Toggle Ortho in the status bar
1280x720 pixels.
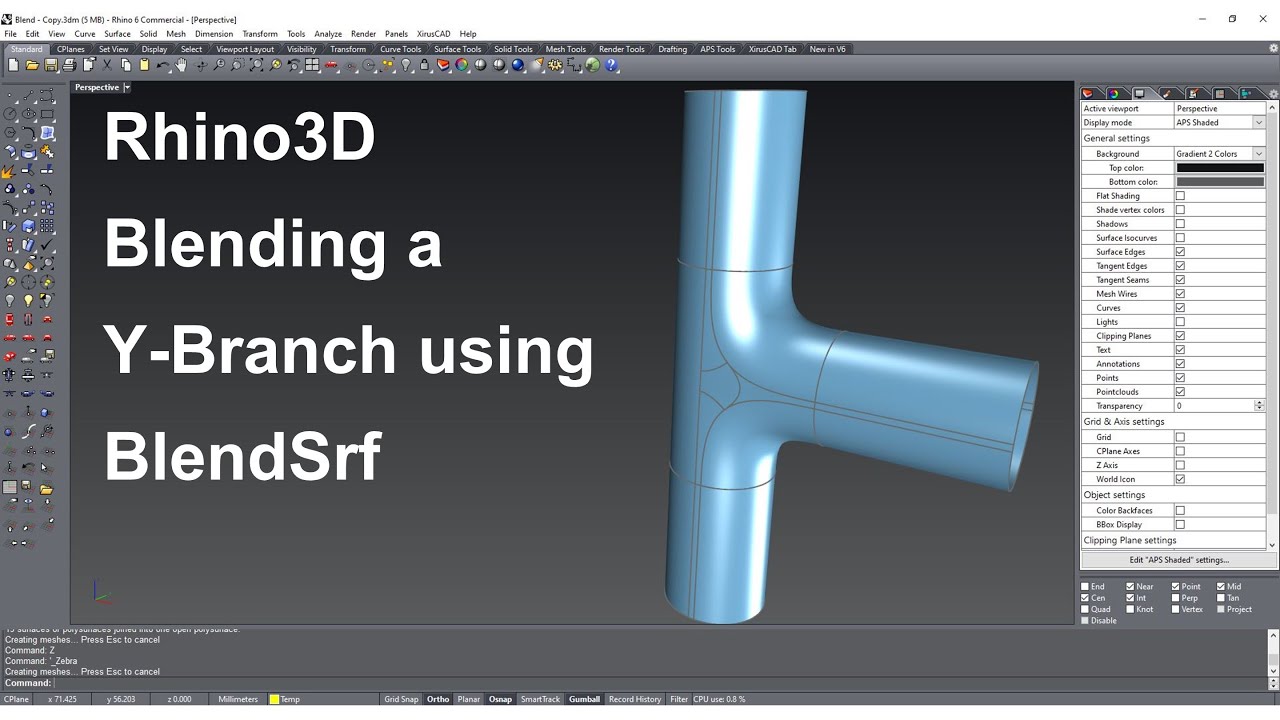(438, 699)
